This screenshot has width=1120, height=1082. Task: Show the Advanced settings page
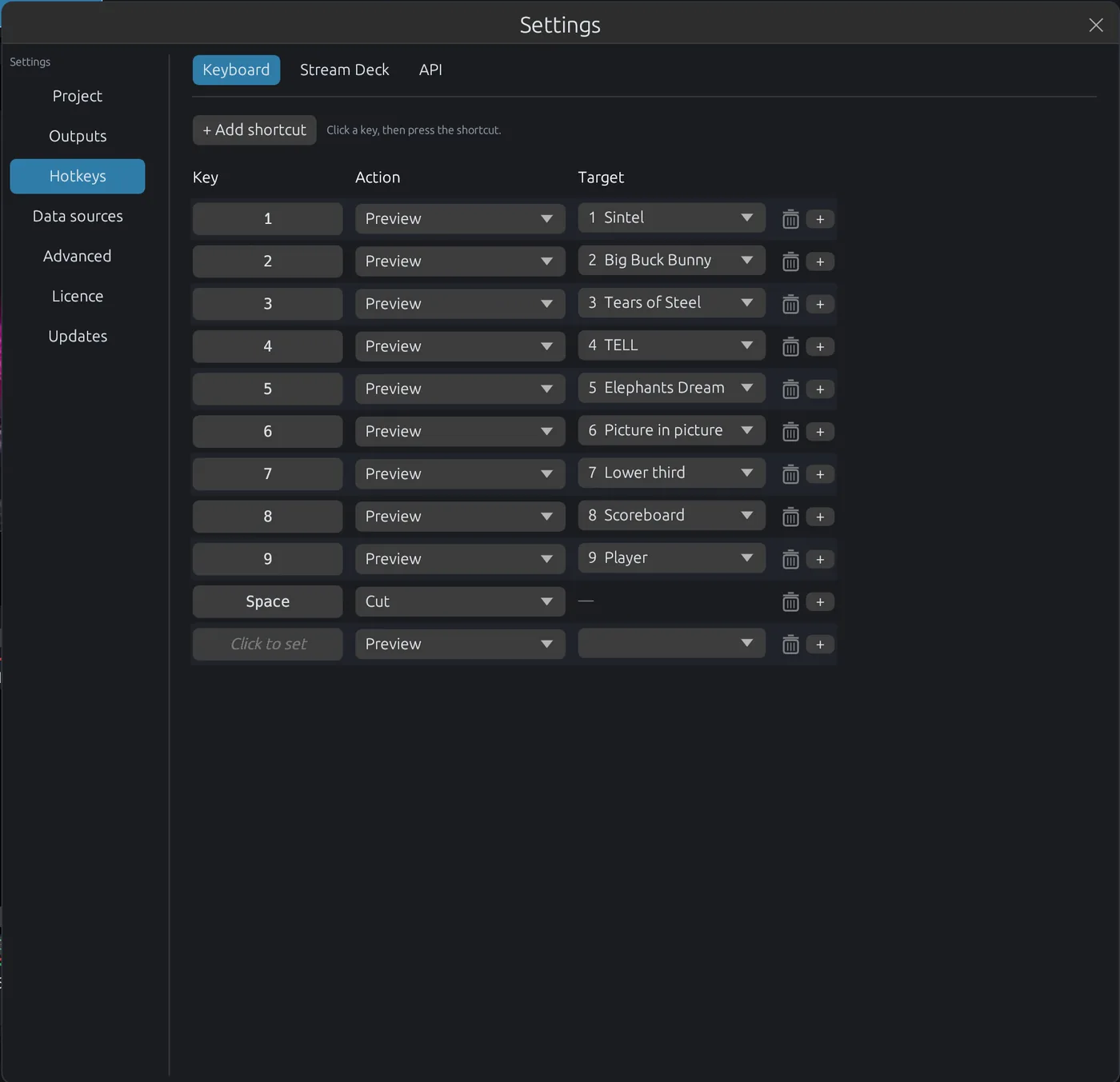pos(78,256)
